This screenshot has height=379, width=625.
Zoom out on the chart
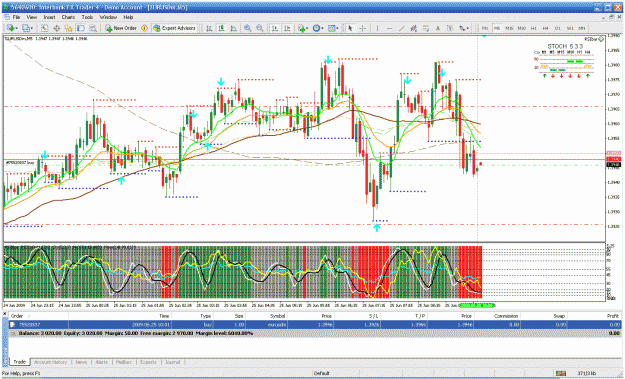coord(259,28)
